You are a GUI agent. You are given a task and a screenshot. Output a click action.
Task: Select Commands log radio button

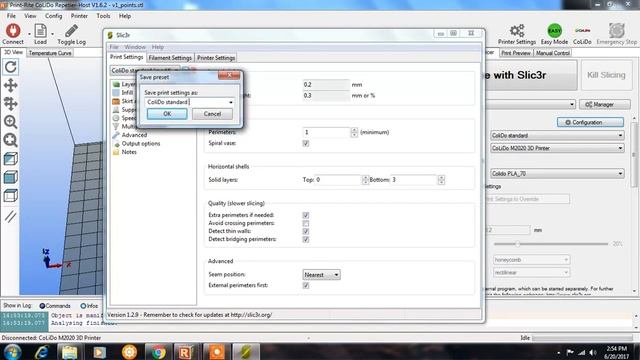(x=42, y=306)
